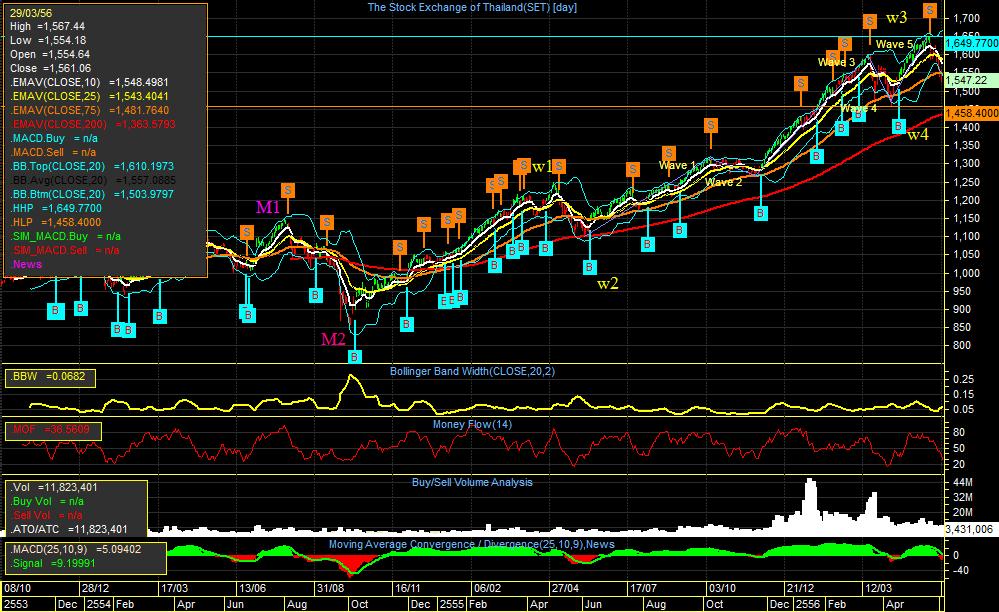The width and height of the screenshot is (999, 612).
Task: Click the Bollinger Band Width(CLOSE,20,2) panel title
Action: tap(472, 371)
